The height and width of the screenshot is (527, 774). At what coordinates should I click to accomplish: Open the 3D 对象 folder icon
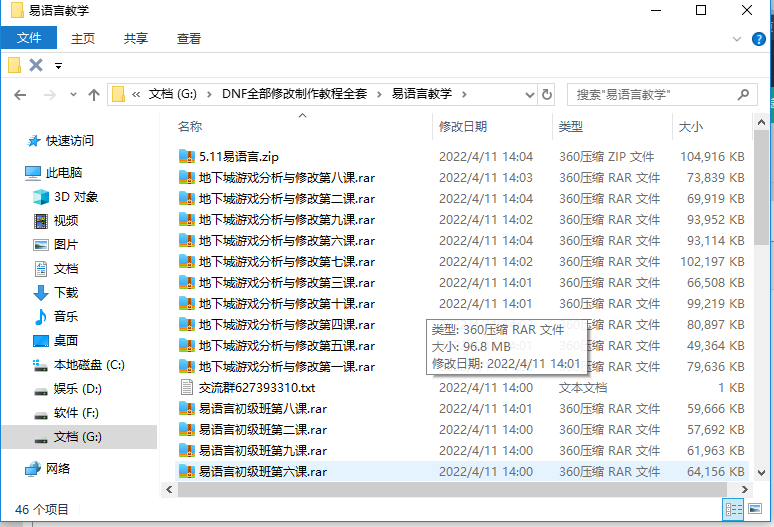point(40,197)
